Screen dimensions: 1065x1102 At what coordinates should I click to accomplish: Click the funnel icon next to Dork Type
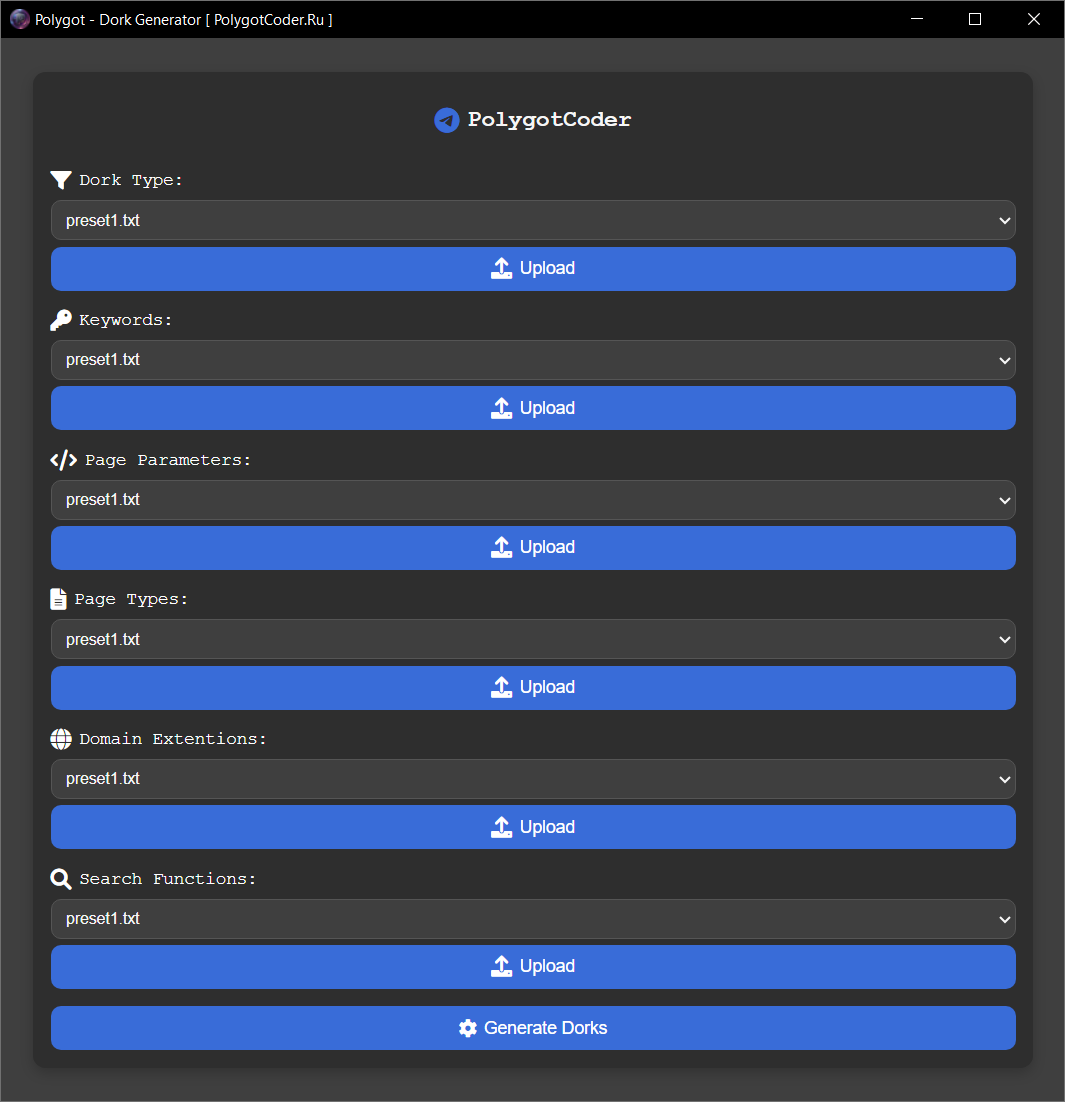61,180
